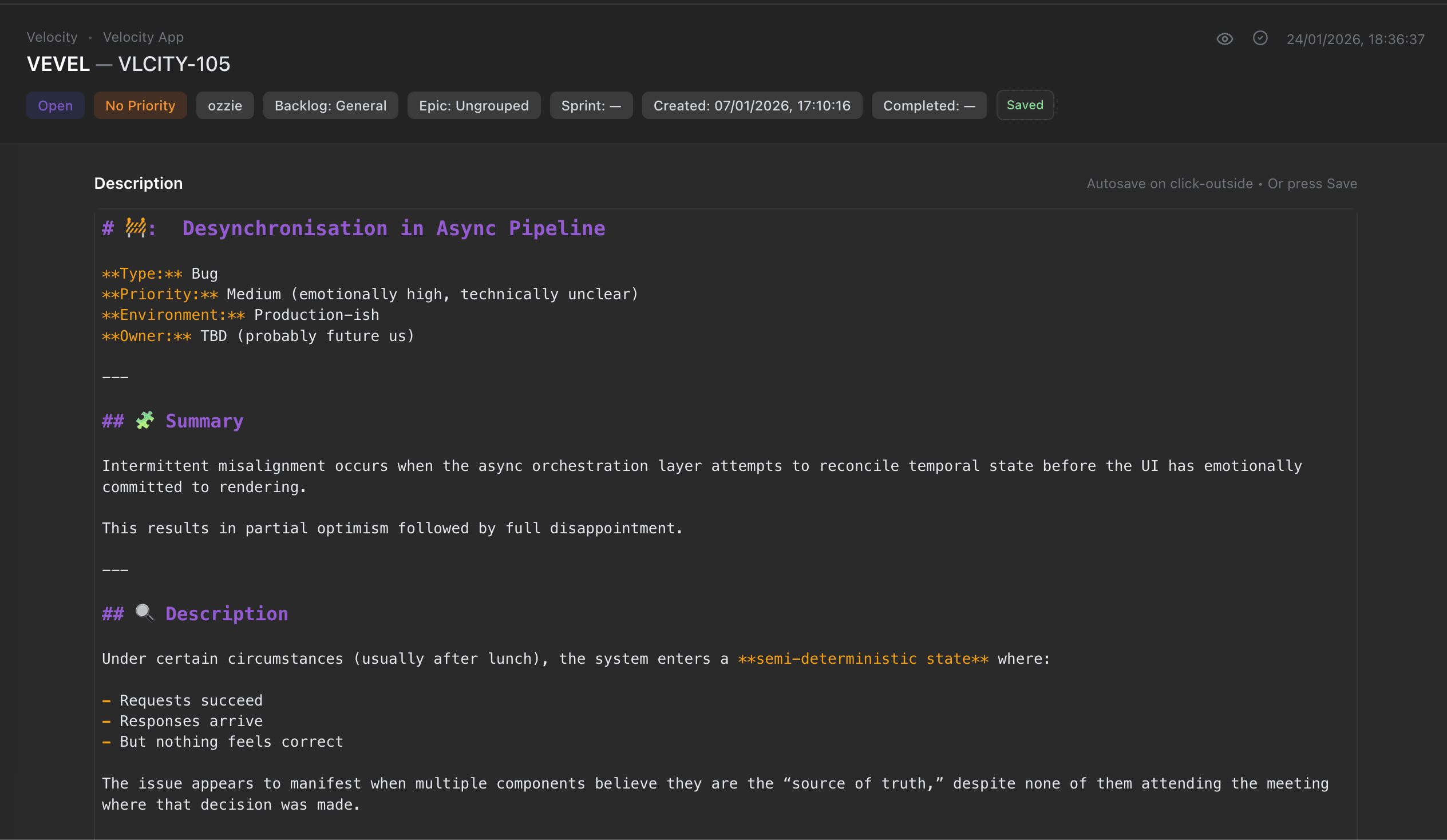This screenshot has width=1447, height=840.
Task: Click the magnifying glass emoji by Description
Action: point(145,613)
